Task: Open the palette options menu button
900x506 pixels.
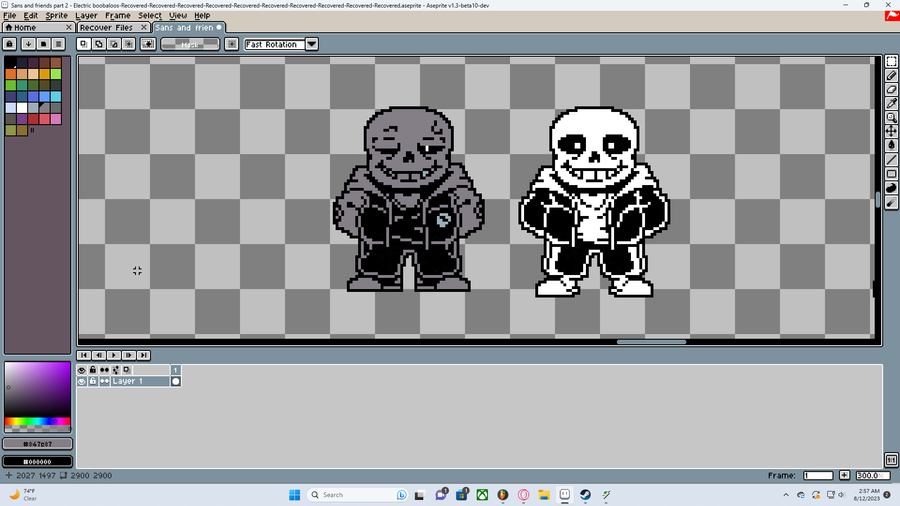Action: [58, 44]
